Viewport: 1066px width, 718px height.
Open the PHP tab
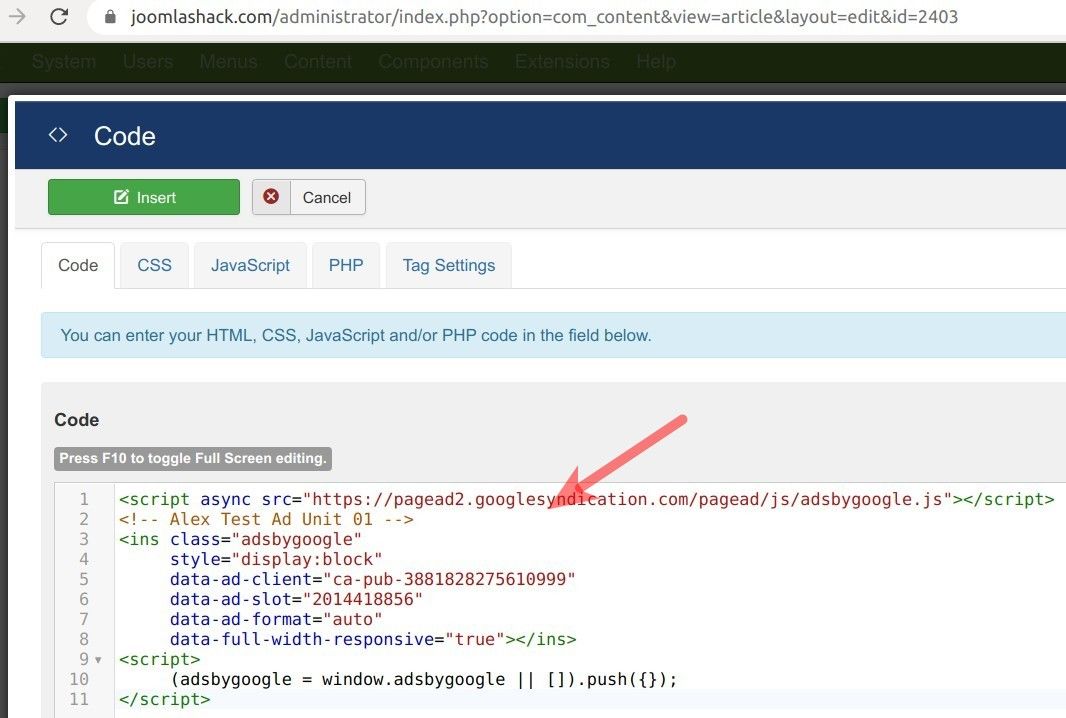click(x=346, y=265)
